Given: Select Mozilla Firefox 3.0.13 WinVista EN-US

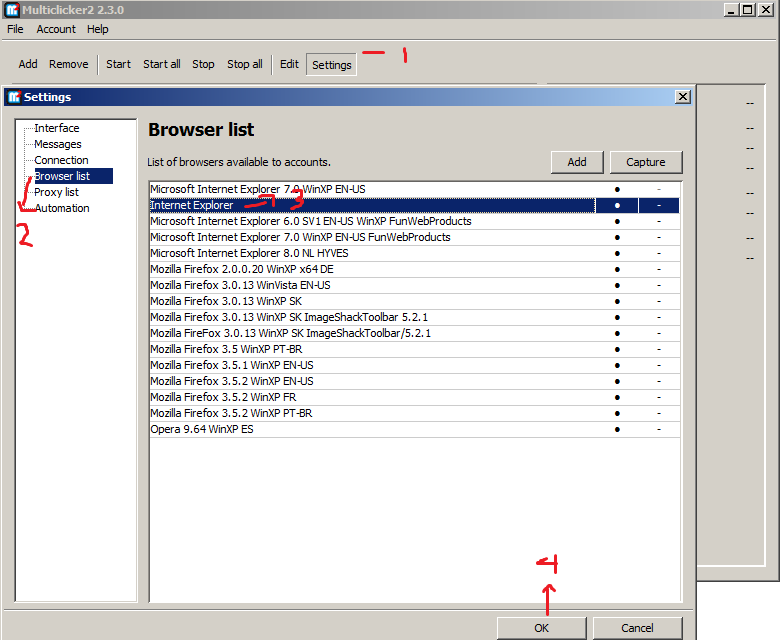Looking at the screenshot, I should point(415,285).
